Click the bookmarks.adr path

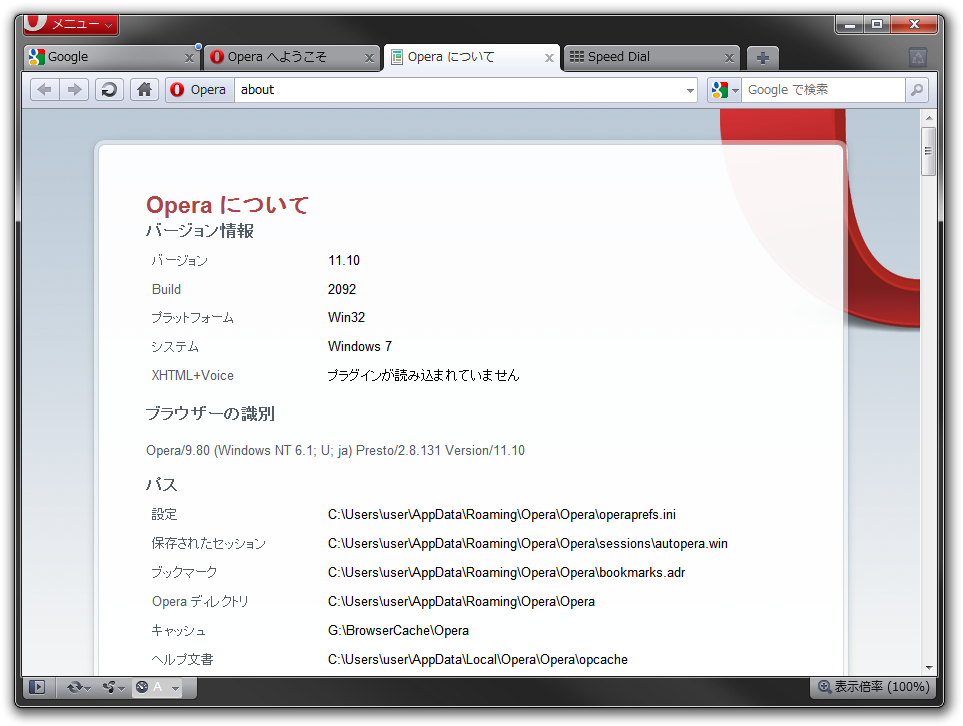pos(507,572)
